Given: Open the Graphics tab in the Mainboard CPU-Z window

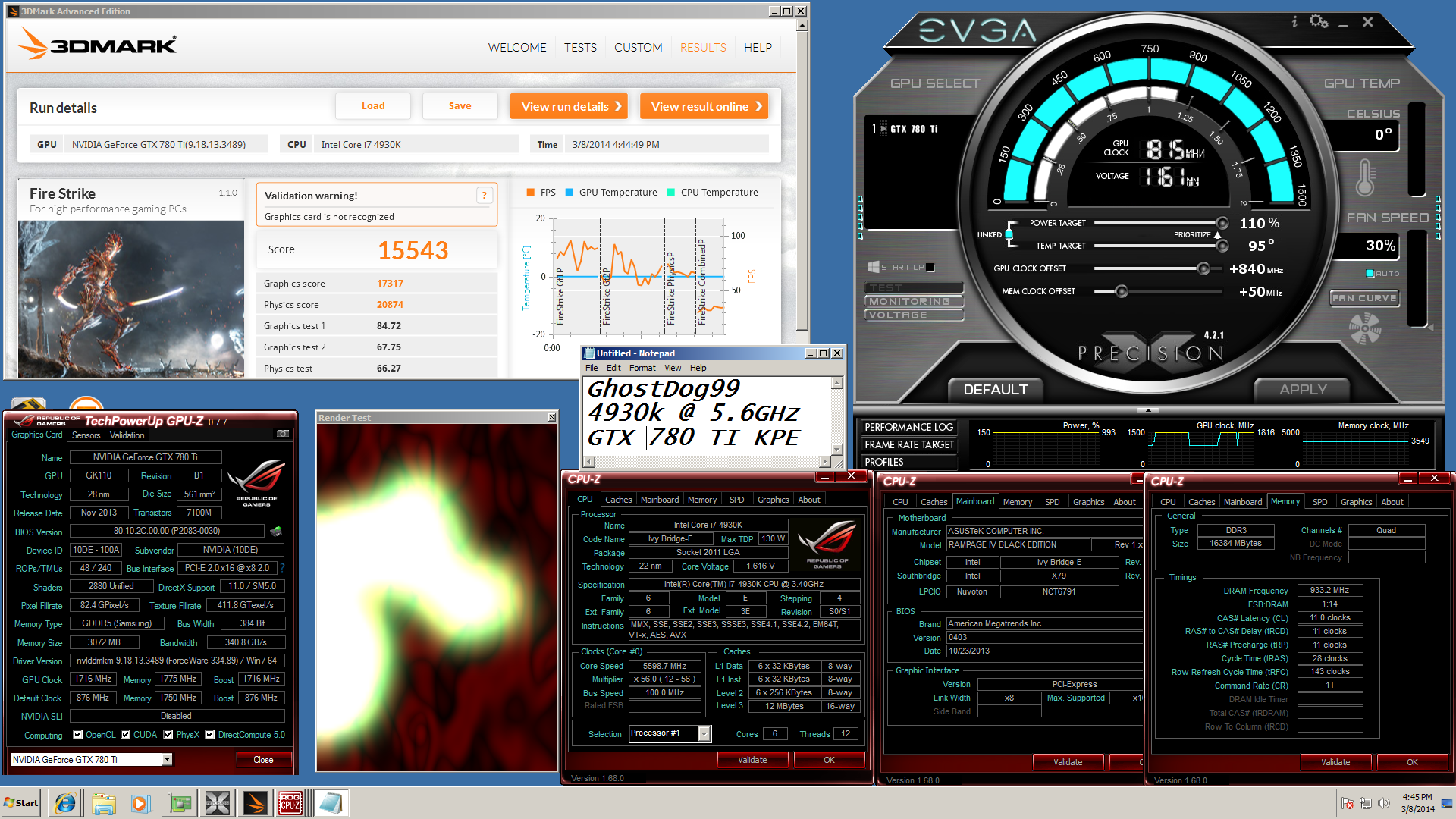Looking at the screenshot, I should tap(1088, 502).
